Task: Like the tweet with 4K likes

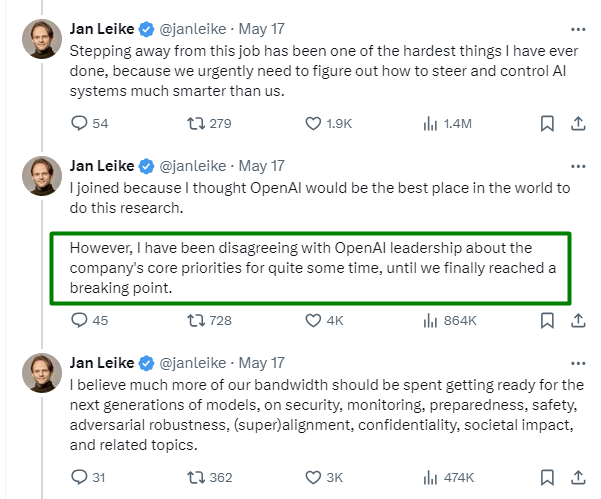Action: pyautogui.click(x=314, y=321)
